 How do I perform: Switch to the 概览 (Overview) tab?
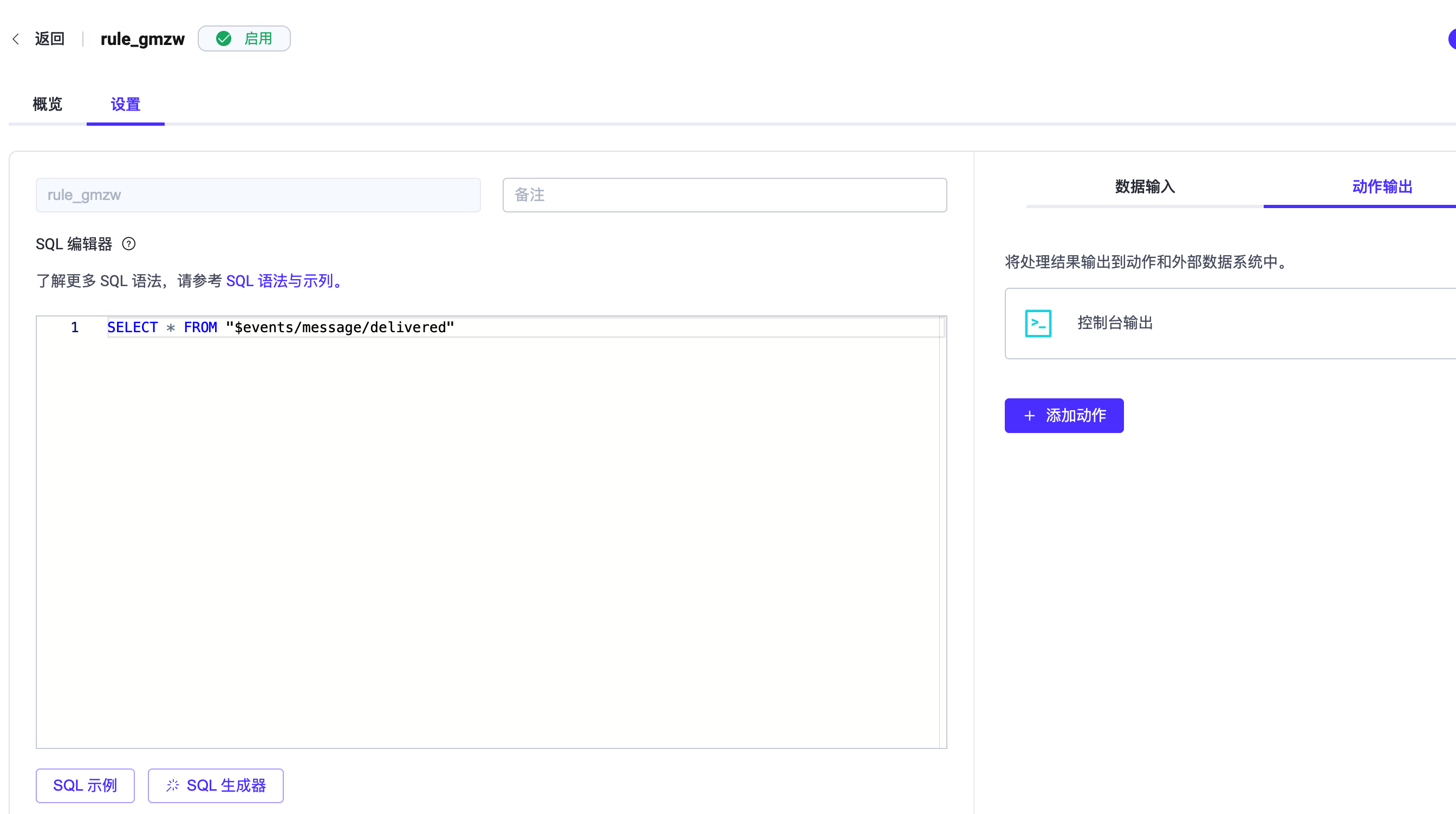[x=47, y=104]
